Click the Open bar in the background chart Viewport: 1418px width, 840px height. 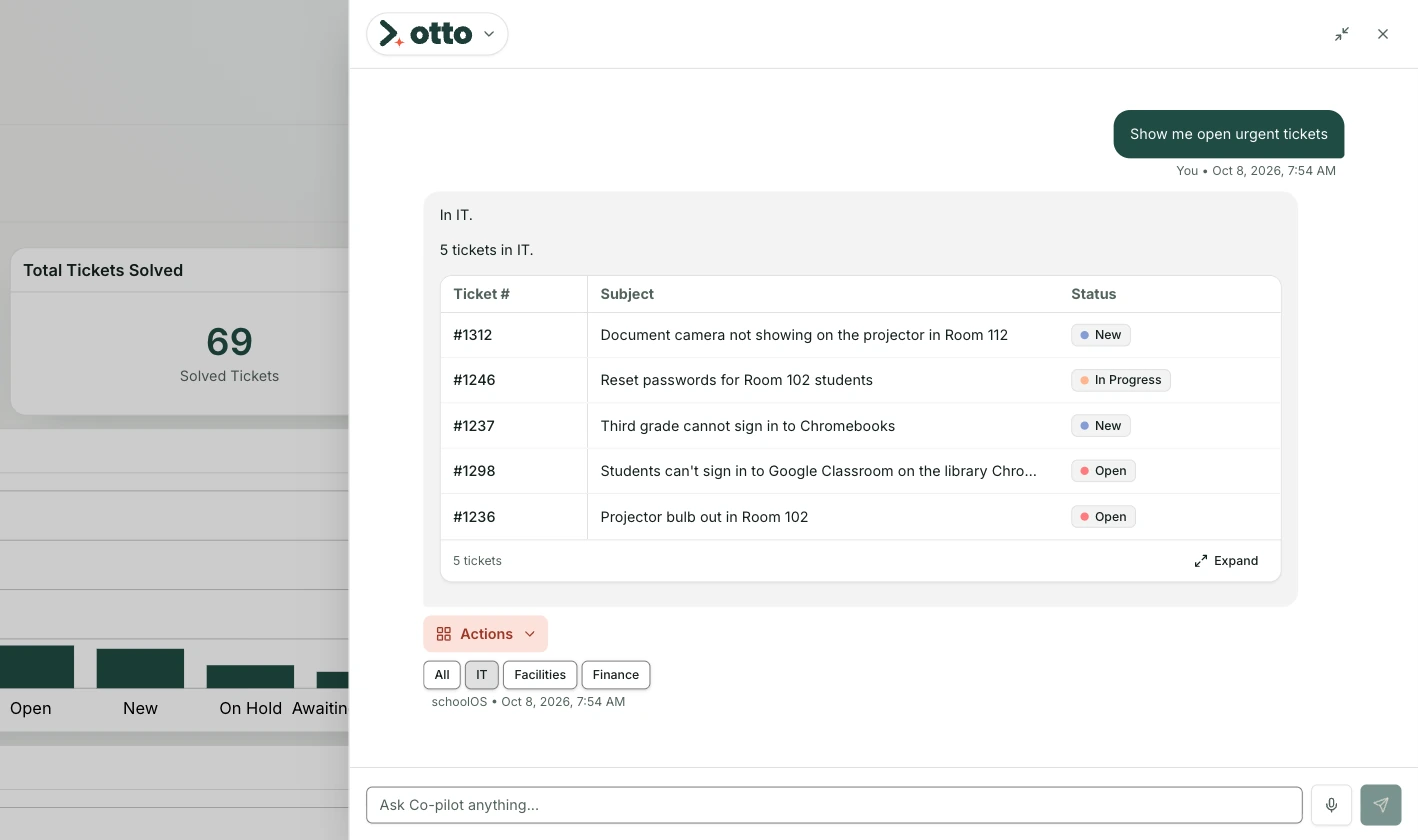point(37,667)
